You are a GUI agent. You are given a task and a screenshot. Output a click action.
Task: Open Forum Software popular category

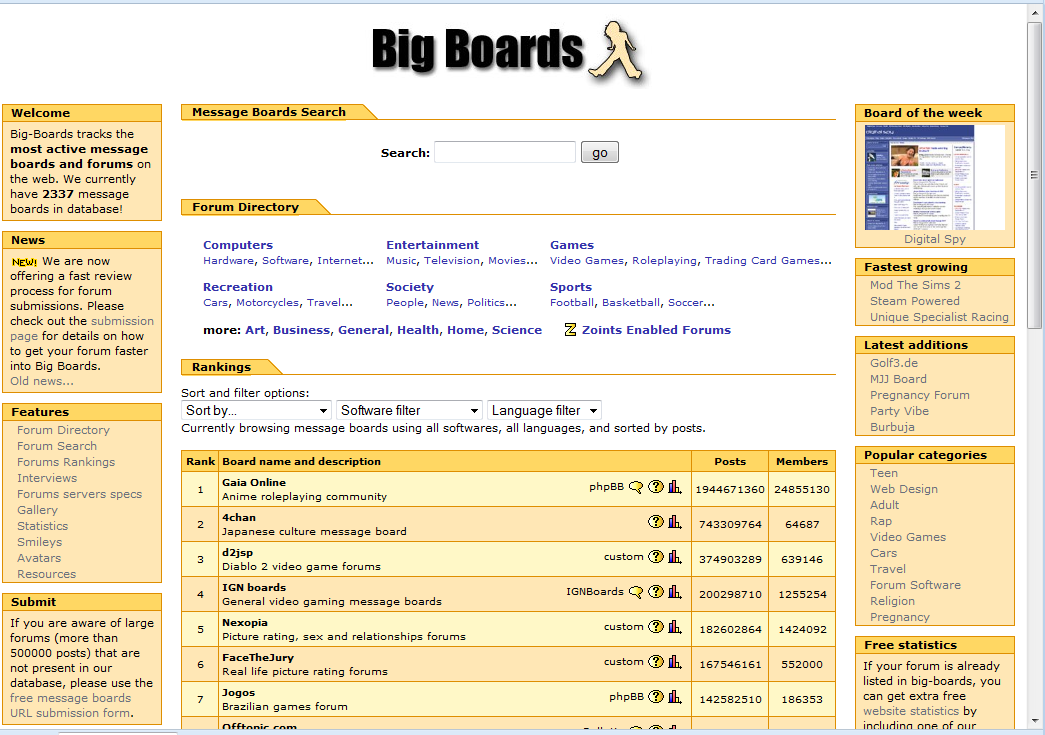[x=915, y=585]
